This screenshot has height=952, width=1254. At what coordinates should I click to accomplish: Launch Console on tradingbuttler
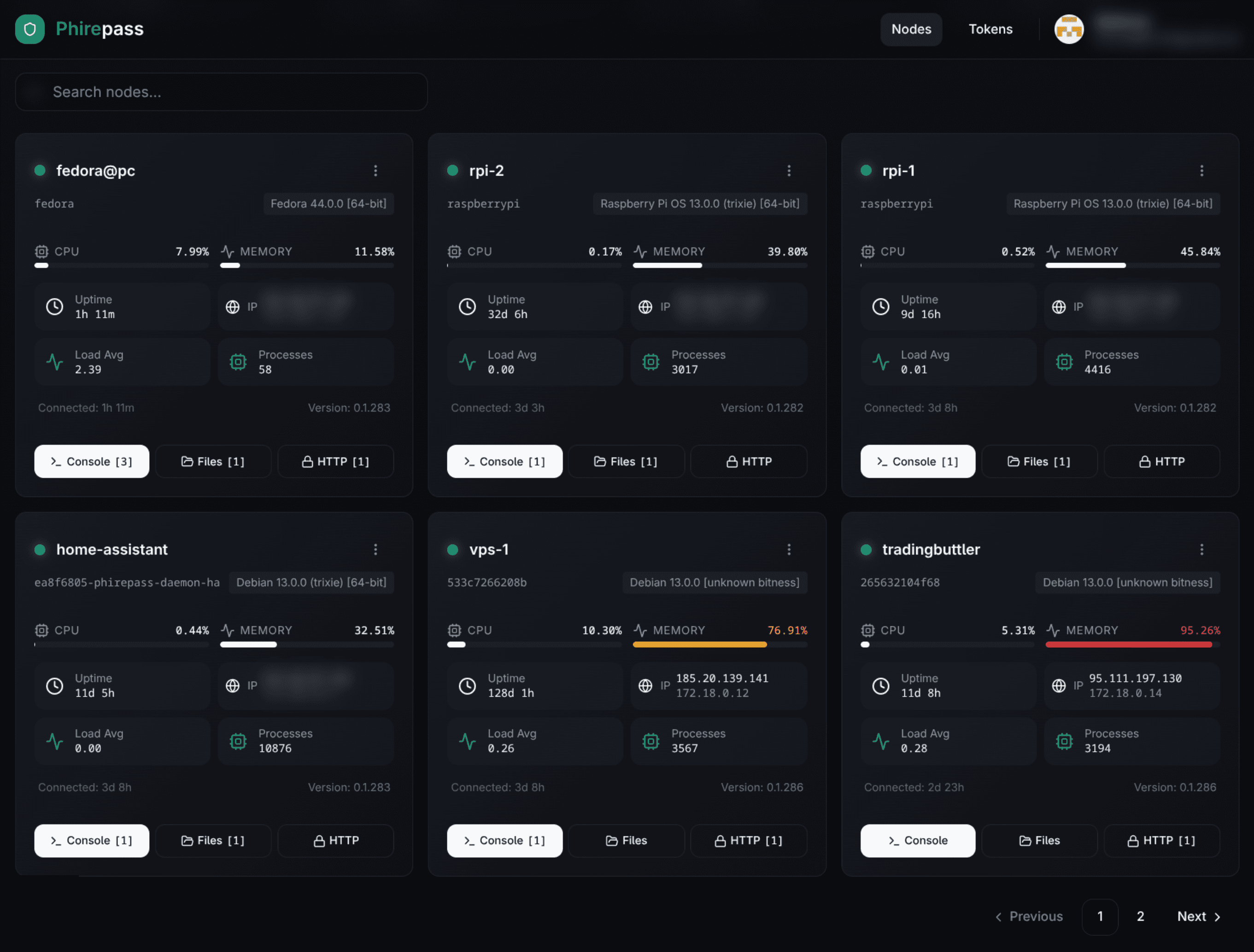[x=918, y=841]
